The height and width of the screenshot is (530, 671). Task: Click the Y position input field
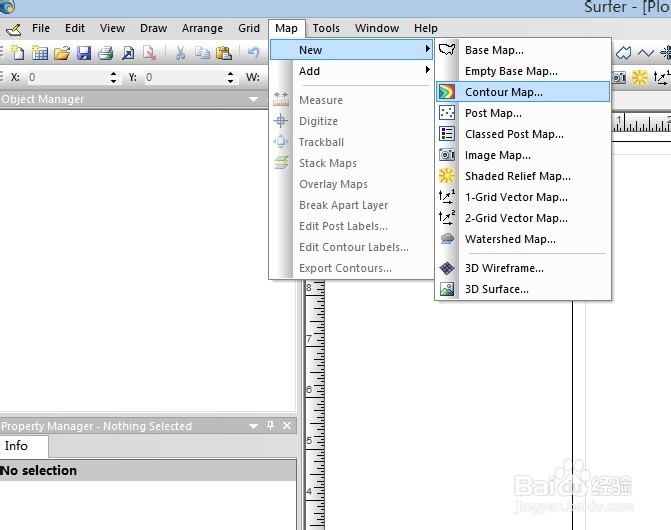185,77
